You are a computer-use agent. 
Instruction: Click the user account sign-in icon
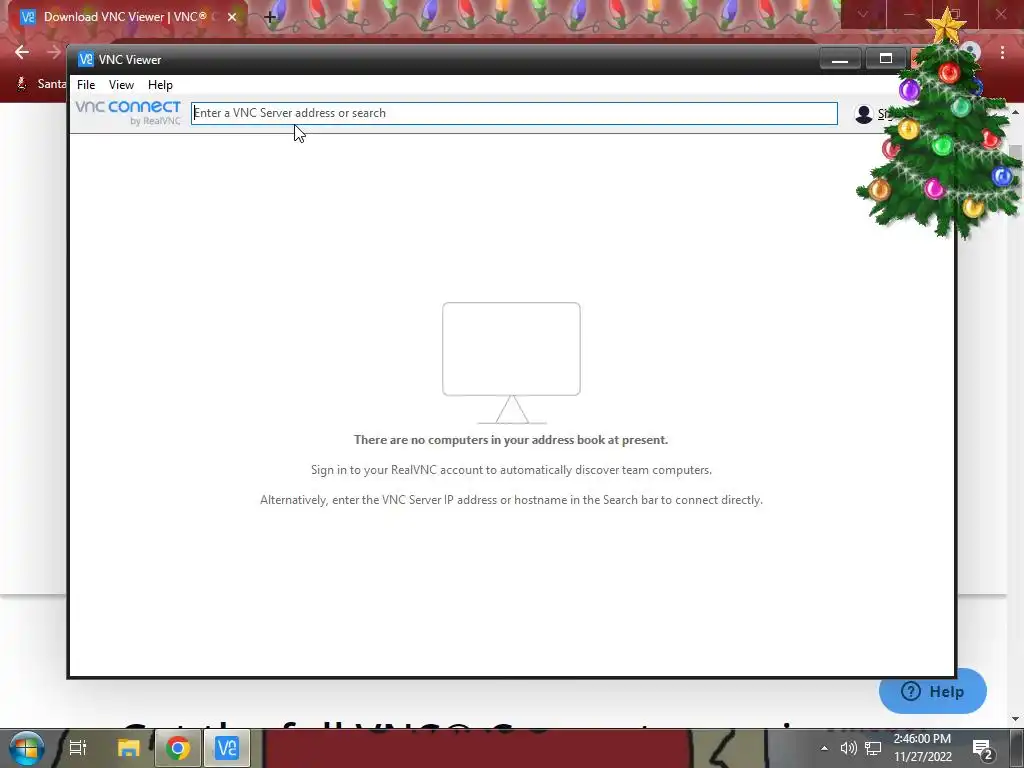coord(864,114)
